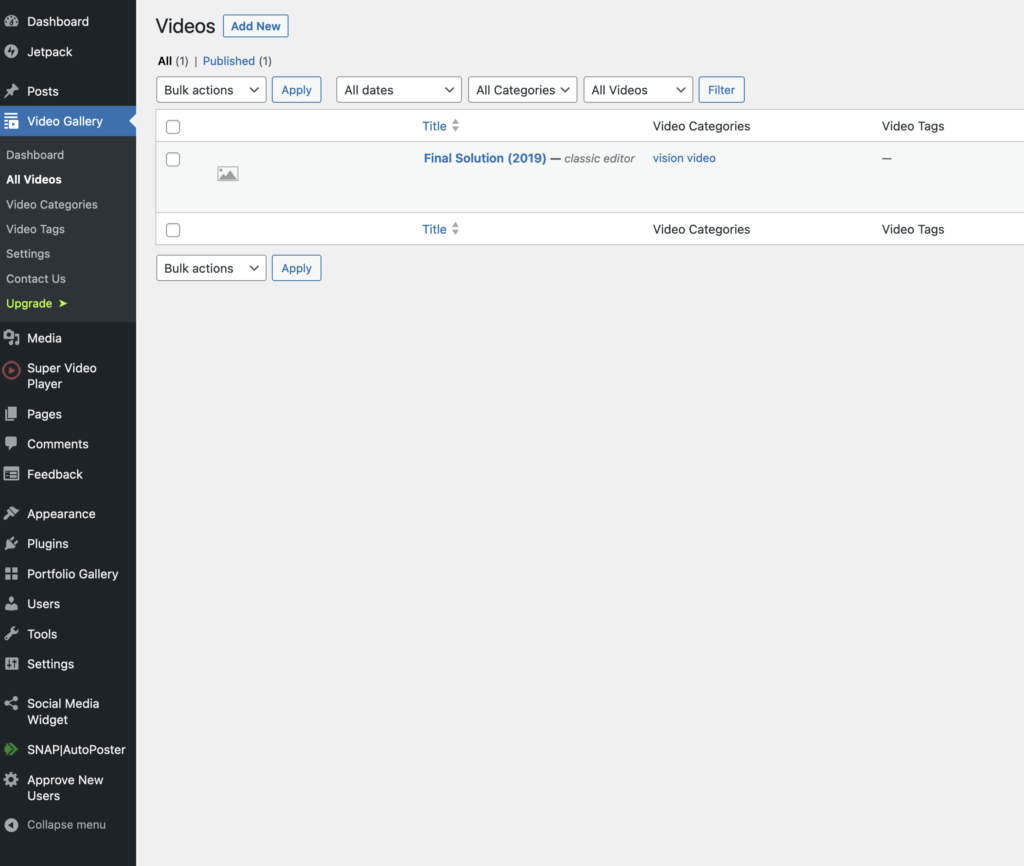
Task: Click the video thumbnail placeholder image
Action: tap(228, 174)
